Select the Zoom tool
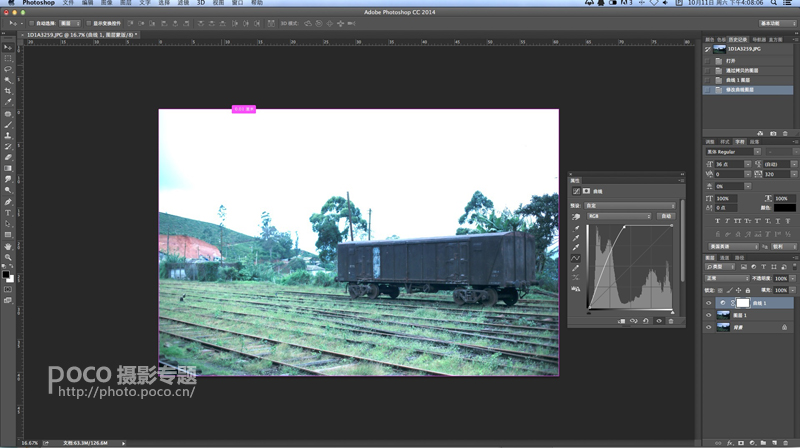Viewport: 800px width, 448px height. point(8,257)
